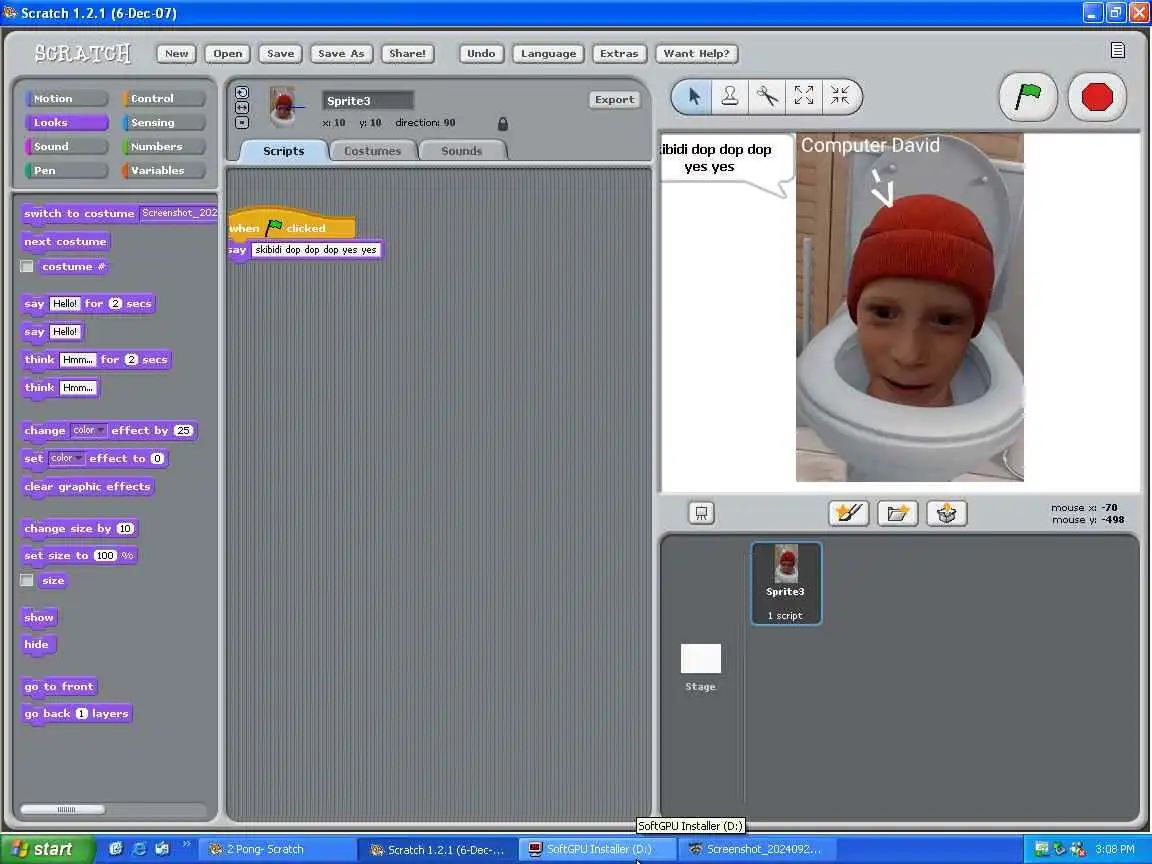The height and width of the screenshot is (864, 1152).
Task: Export the sprite with Export button
Action: click(615, 100)
